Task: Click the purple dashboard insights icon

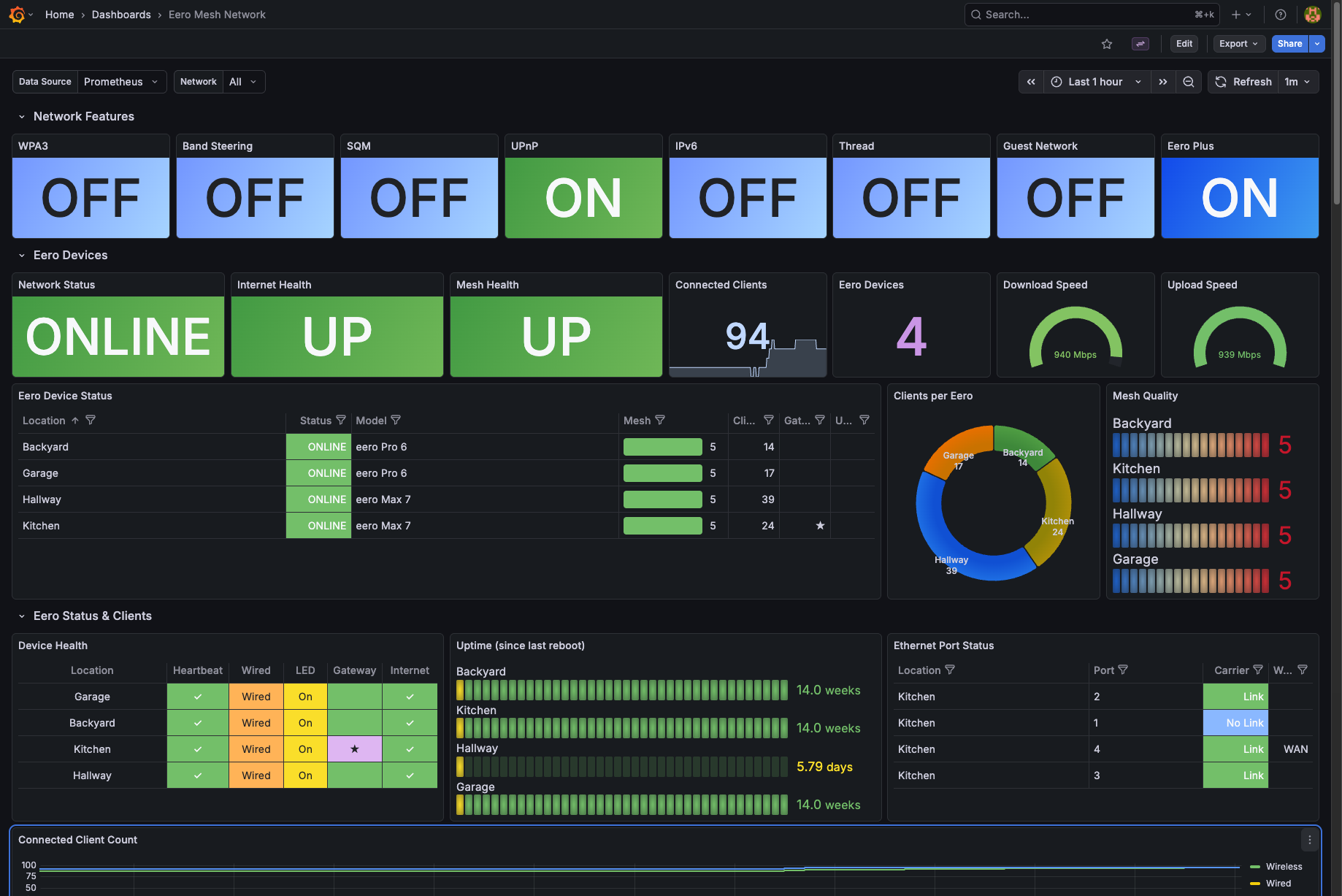Action: tap(1140, 44)
